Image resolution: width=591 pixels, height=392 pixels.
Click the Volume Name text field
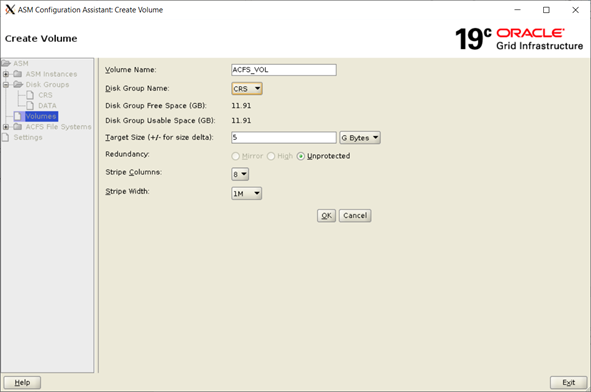(x=284, y=70)
